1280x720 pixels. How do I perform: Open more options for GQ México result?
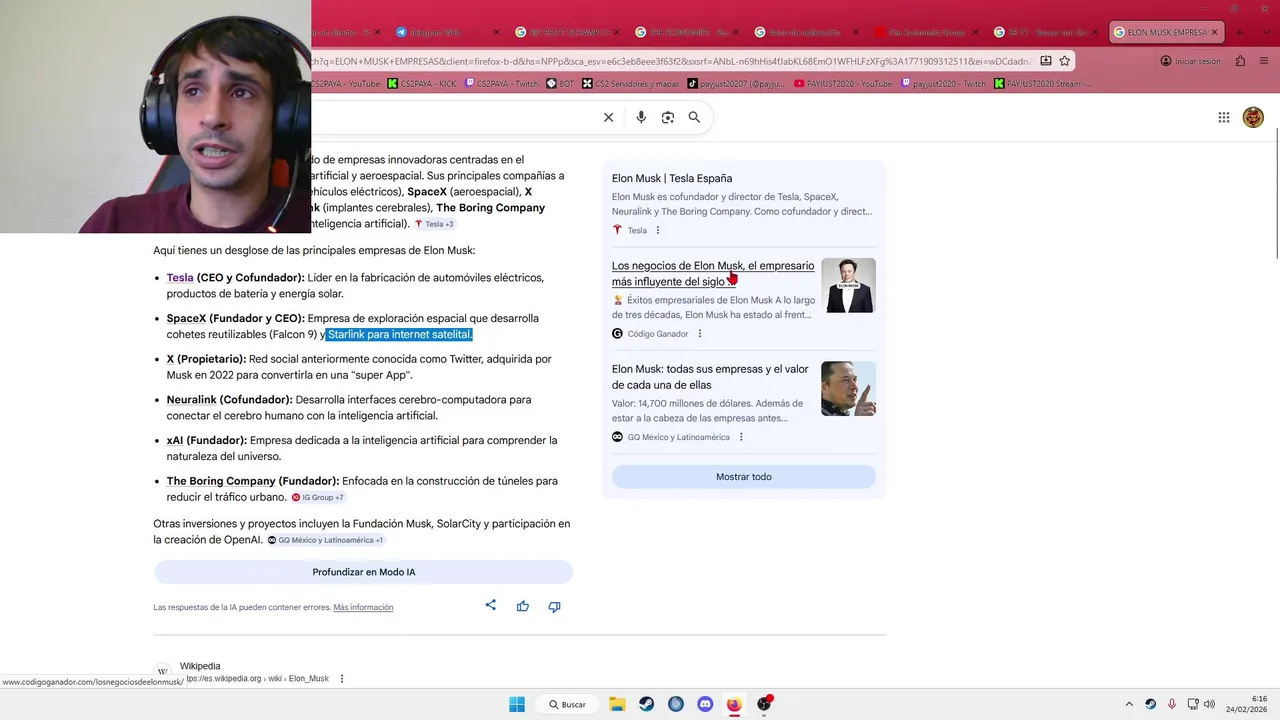coord(741,437)
